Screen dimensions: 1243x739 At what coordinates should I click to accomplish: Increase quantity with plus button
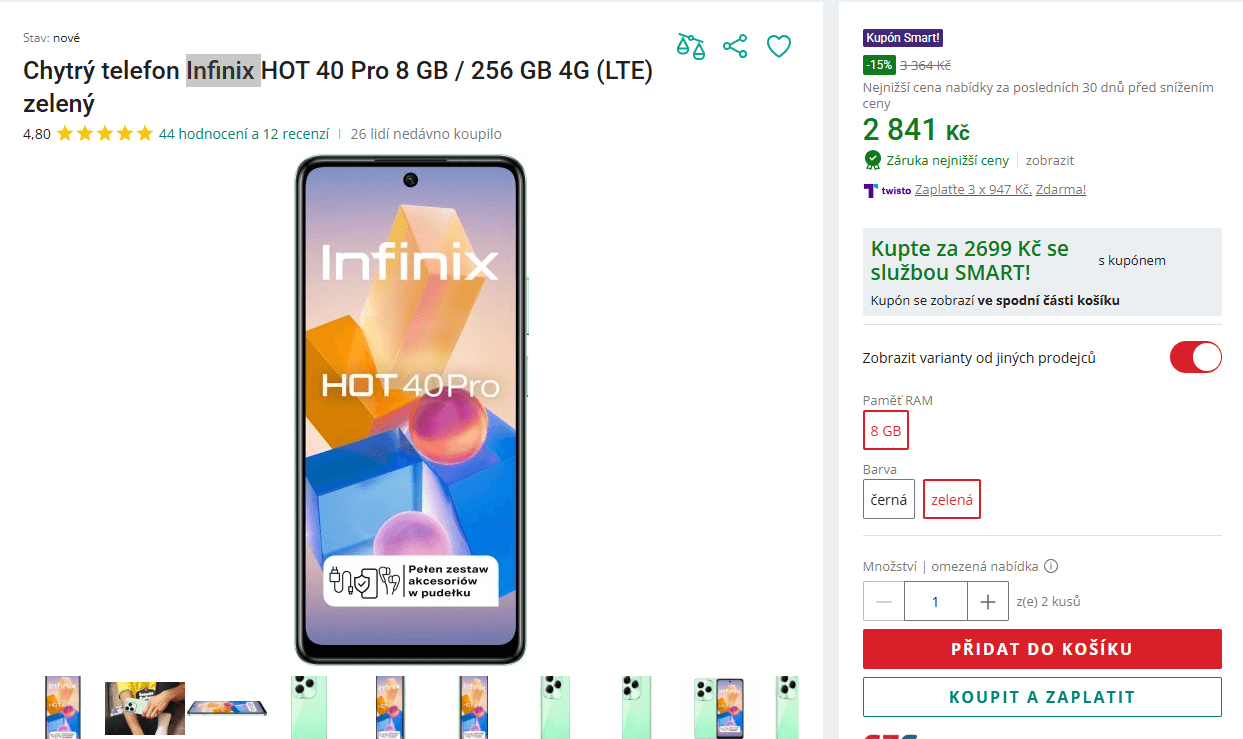[x=987, y=601]
